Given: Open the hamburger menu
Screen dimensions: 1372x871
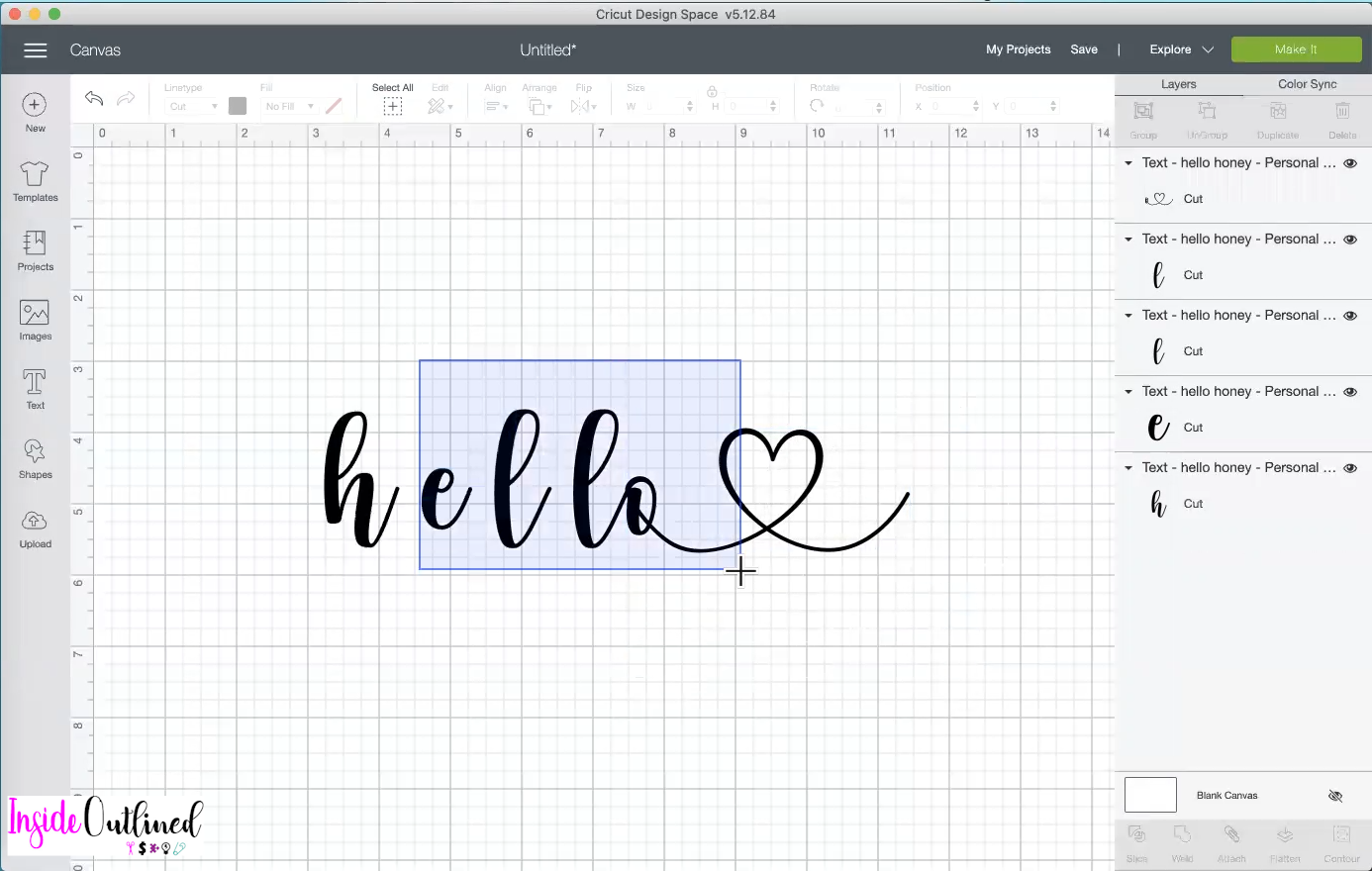Looking at the screenshot, I should 36,49.
